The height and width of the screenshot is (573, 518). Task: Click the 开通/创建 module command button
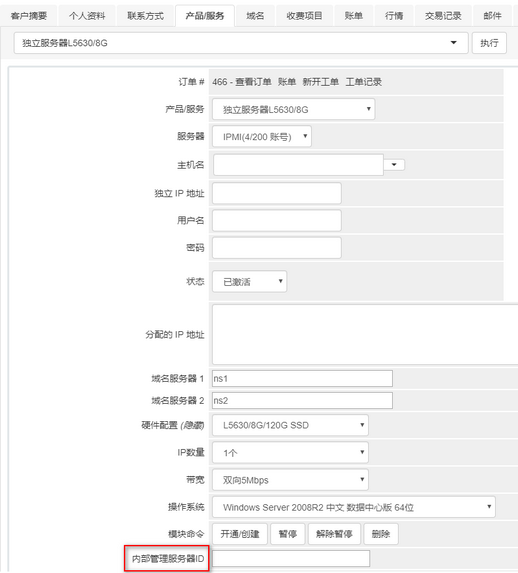240,534
